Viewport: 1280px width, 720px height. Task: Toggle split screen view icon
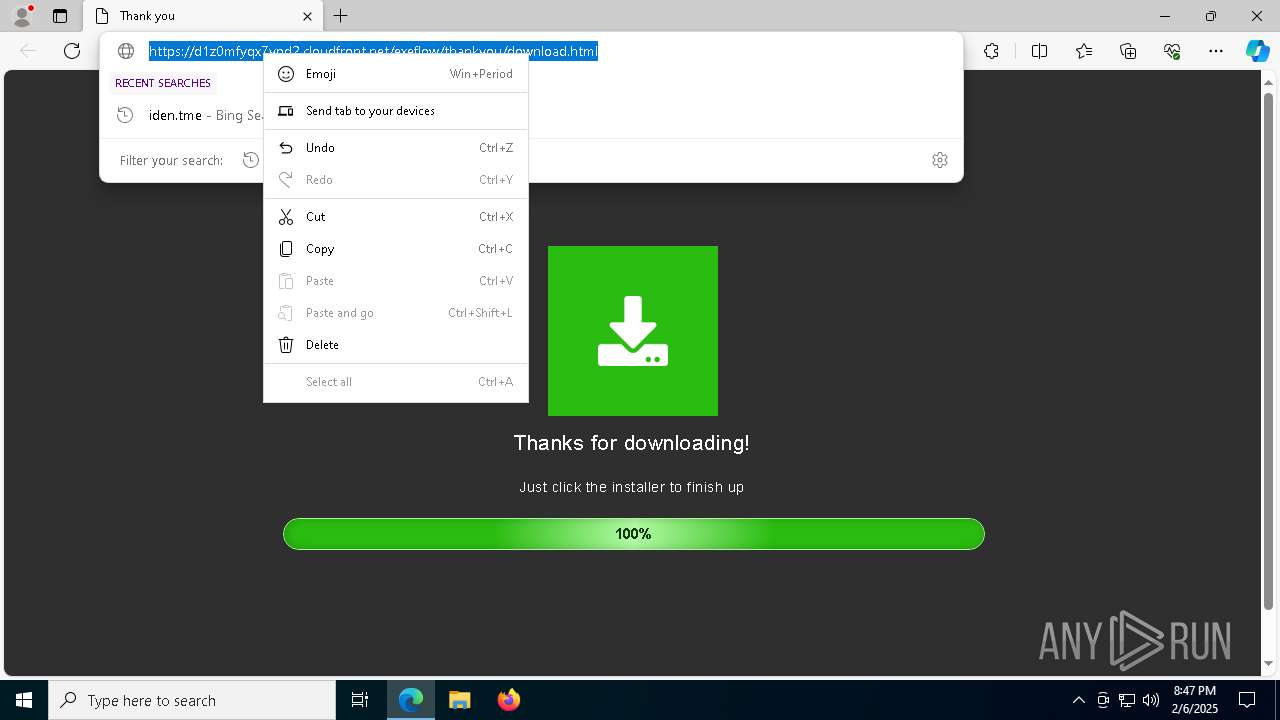[1039, 51]
